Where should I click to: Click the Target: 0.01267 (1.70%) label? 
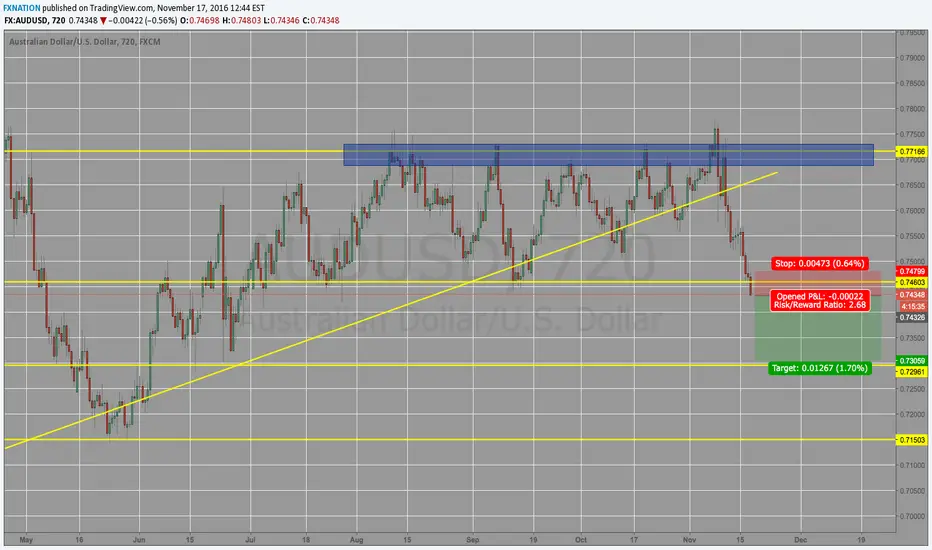[x=820, y=368]
